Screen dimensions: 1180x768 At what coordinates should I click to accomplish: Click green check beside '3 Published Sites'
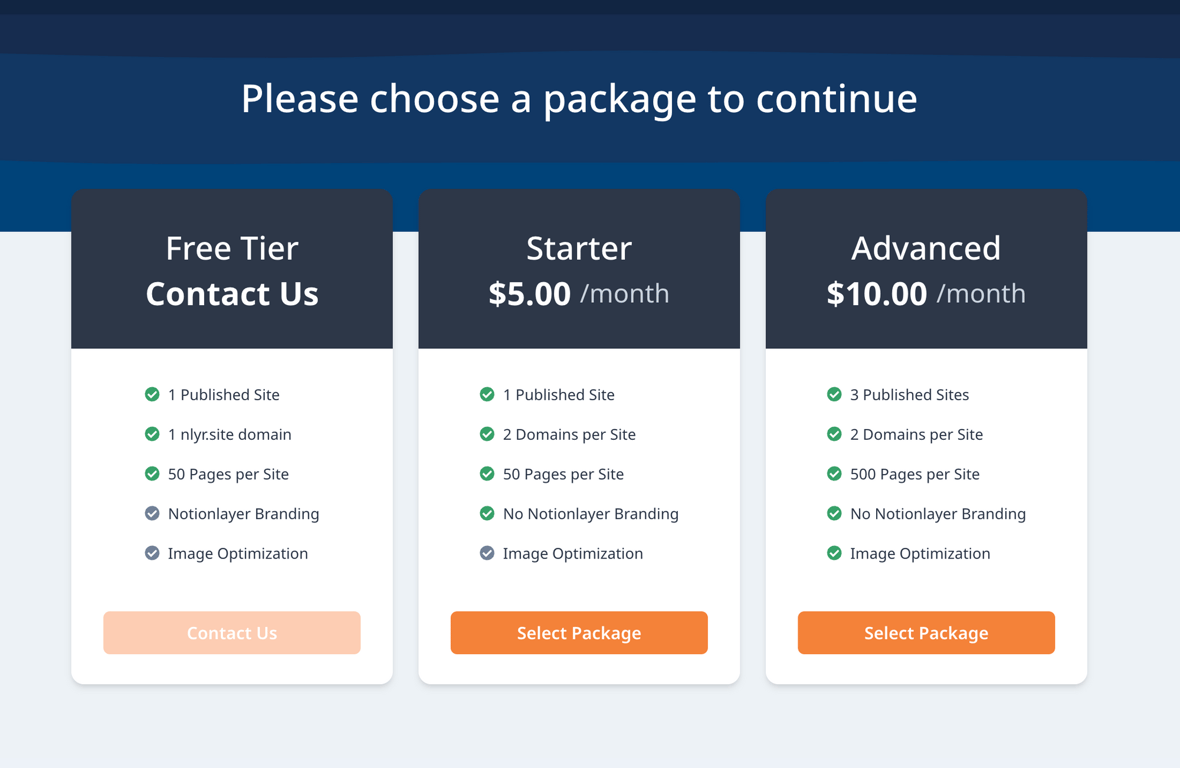(x=834, y=395)
